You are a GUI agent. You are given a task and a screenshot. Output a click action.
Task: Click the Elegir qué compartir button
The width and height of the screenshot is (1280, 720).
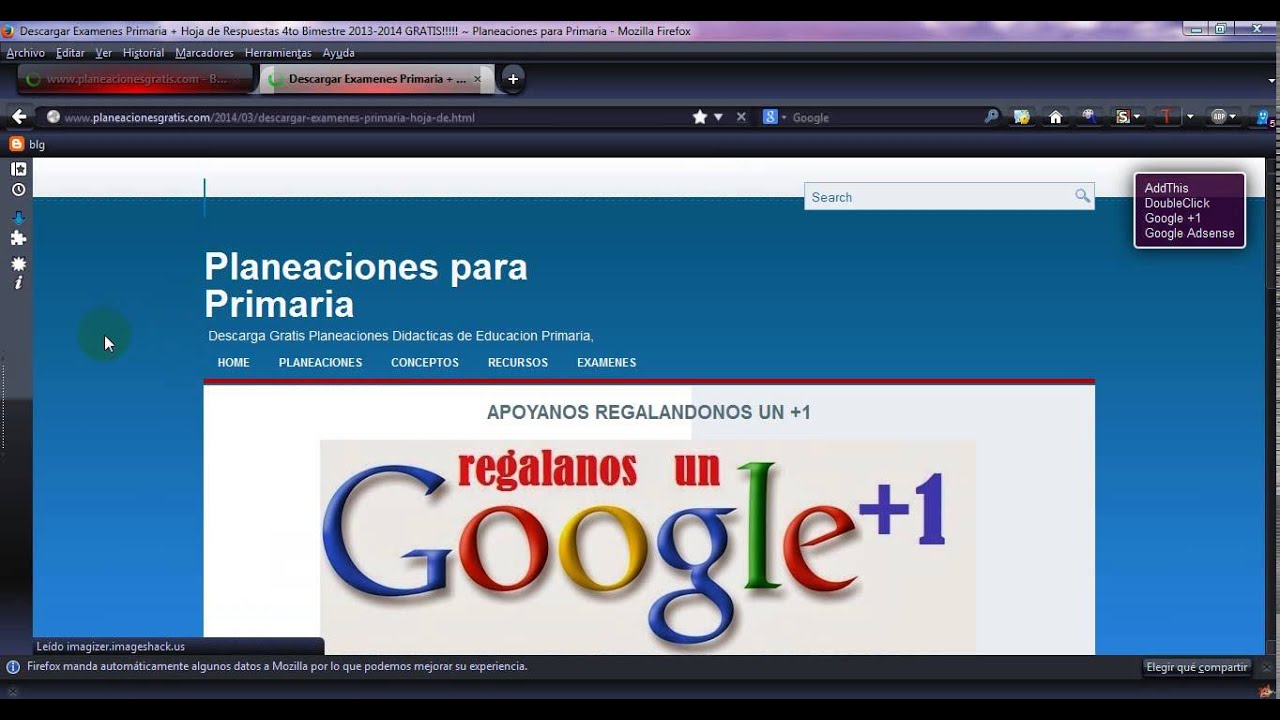pos(1196,667)
